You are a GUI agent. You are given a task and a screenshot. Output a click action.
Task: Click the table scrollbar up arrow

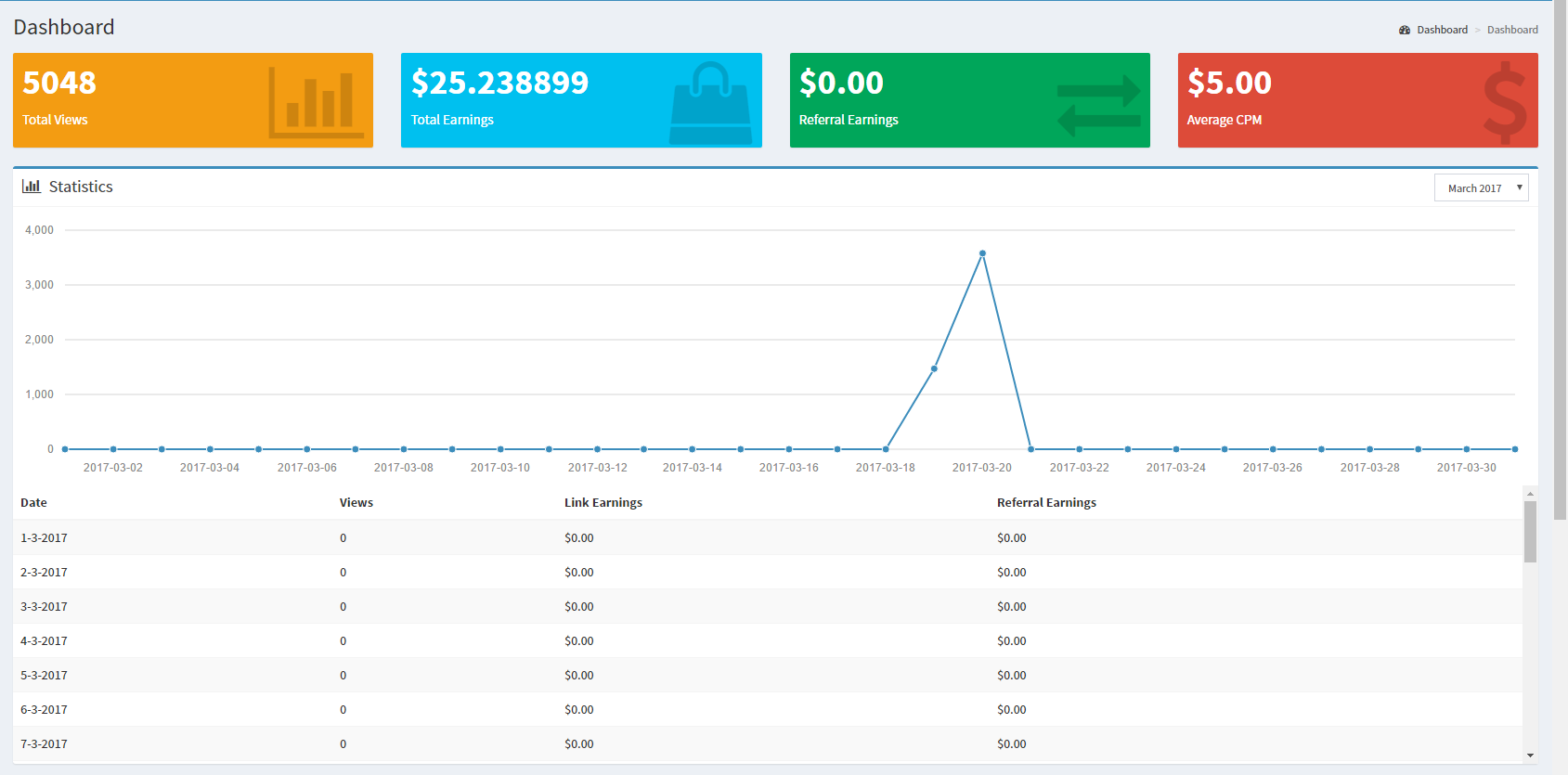pos(1530,493)
